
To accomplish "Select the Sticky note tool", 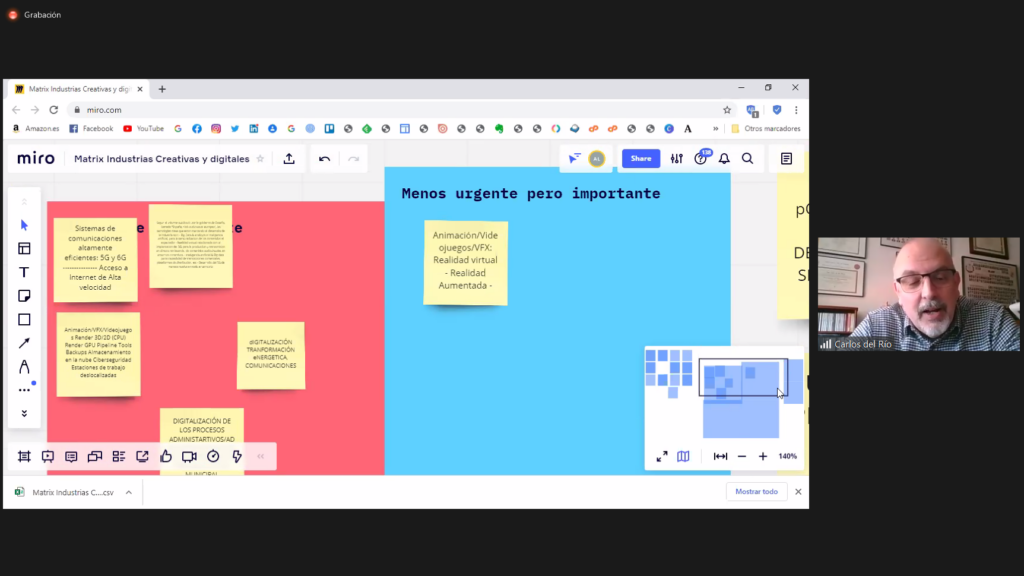I will point(24,296).
